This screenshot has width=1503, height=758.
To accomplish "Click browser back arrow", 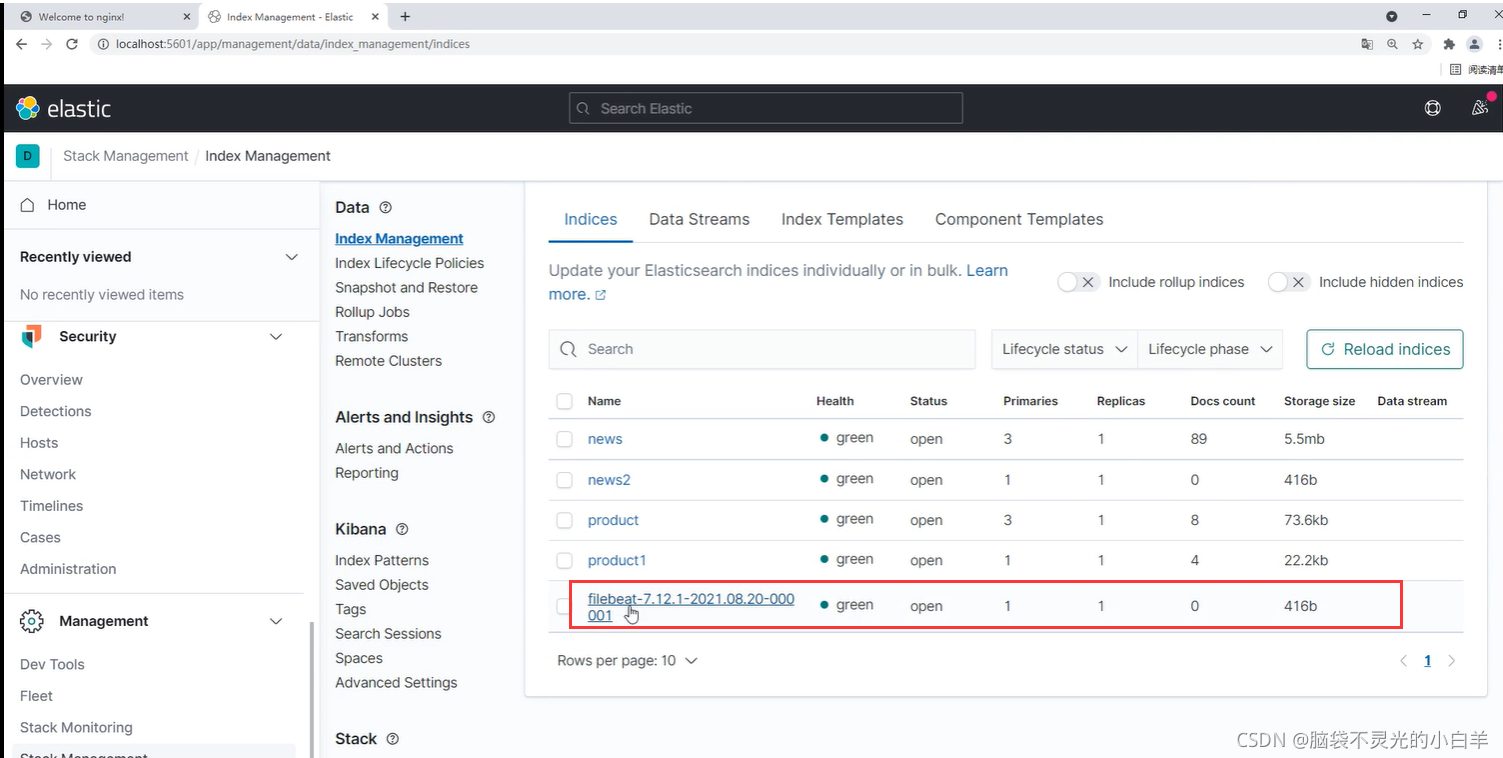I will click(x=21, y=44).
